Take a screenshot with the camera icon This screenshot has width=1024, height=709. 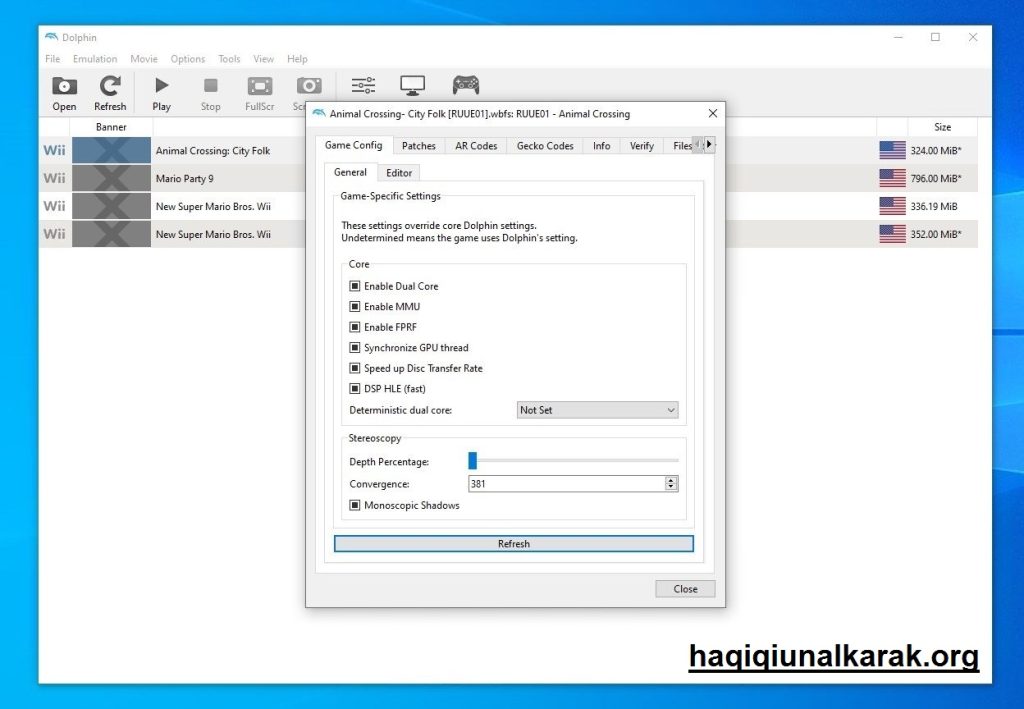click(x=308, y=86)
